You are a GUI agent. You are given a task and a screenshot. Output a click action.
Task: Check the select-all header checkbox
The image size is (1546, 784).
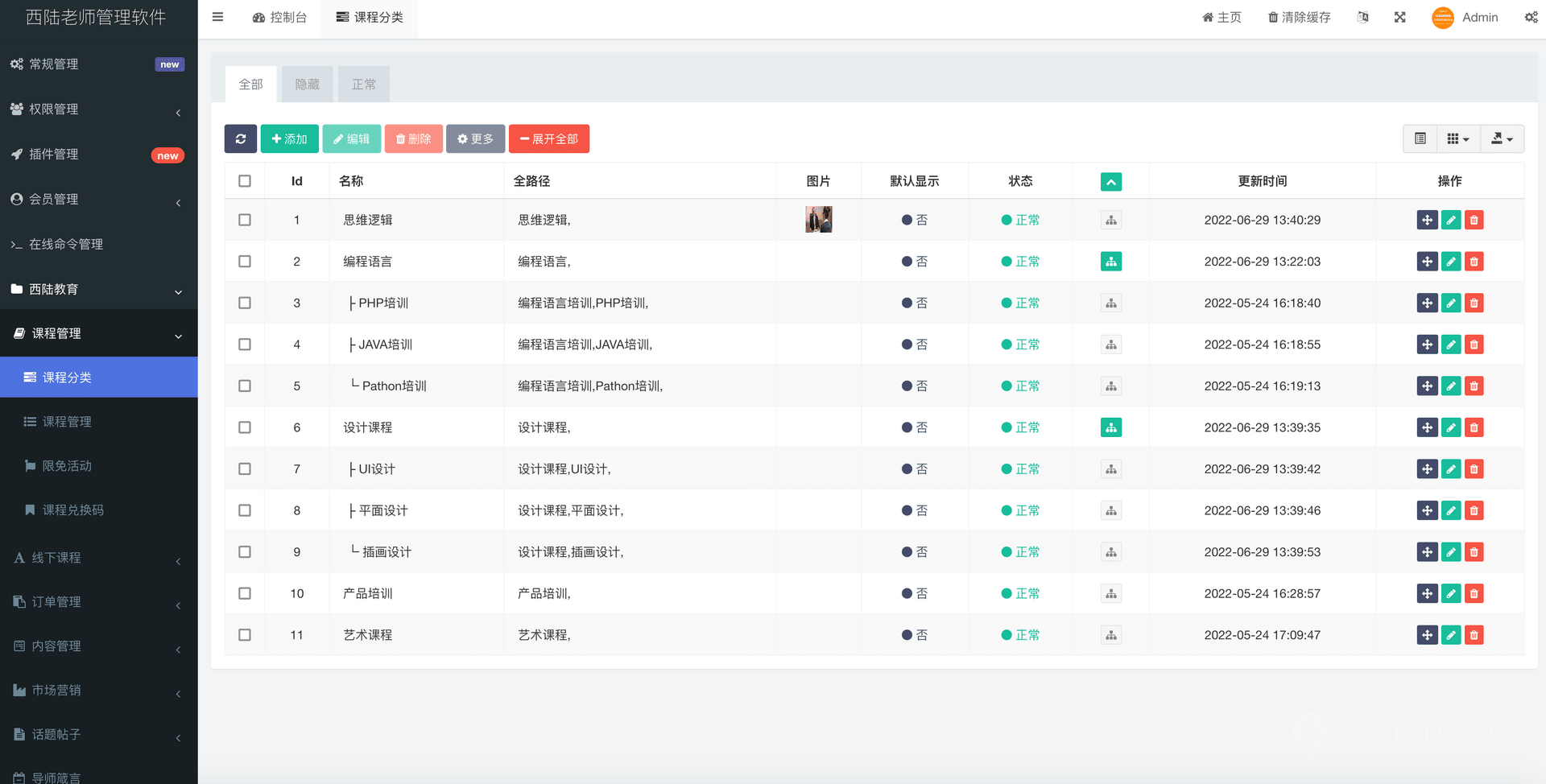pyautogui.click(x=245, y=181)
